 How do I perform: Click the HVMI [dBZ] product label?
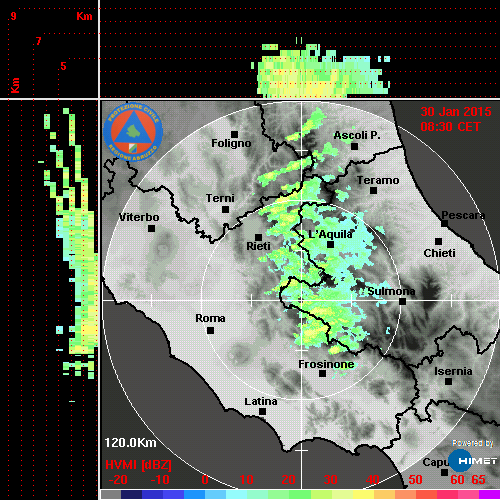[138, 465]
